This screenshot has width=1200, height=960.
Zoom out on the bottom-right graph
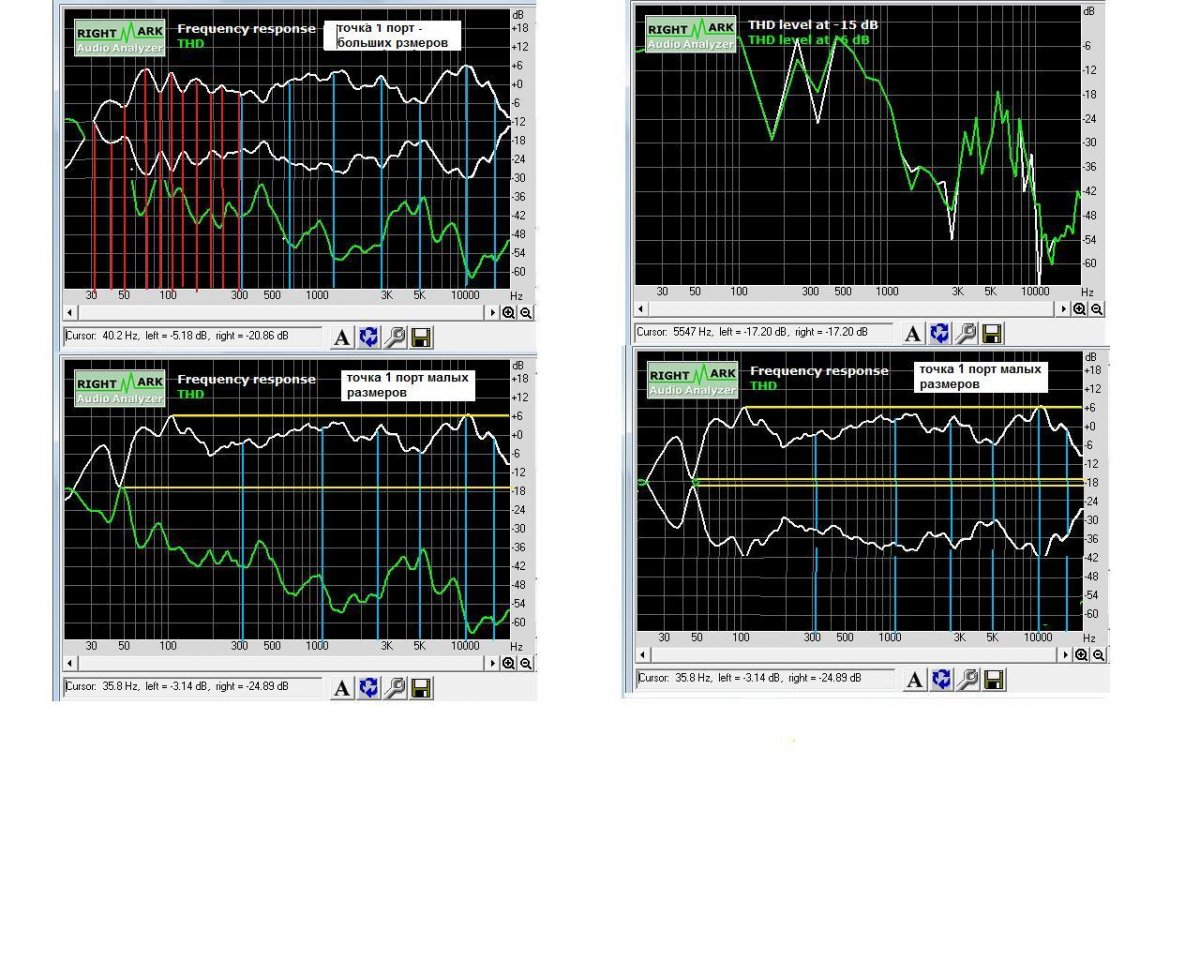pos(1097,655)
